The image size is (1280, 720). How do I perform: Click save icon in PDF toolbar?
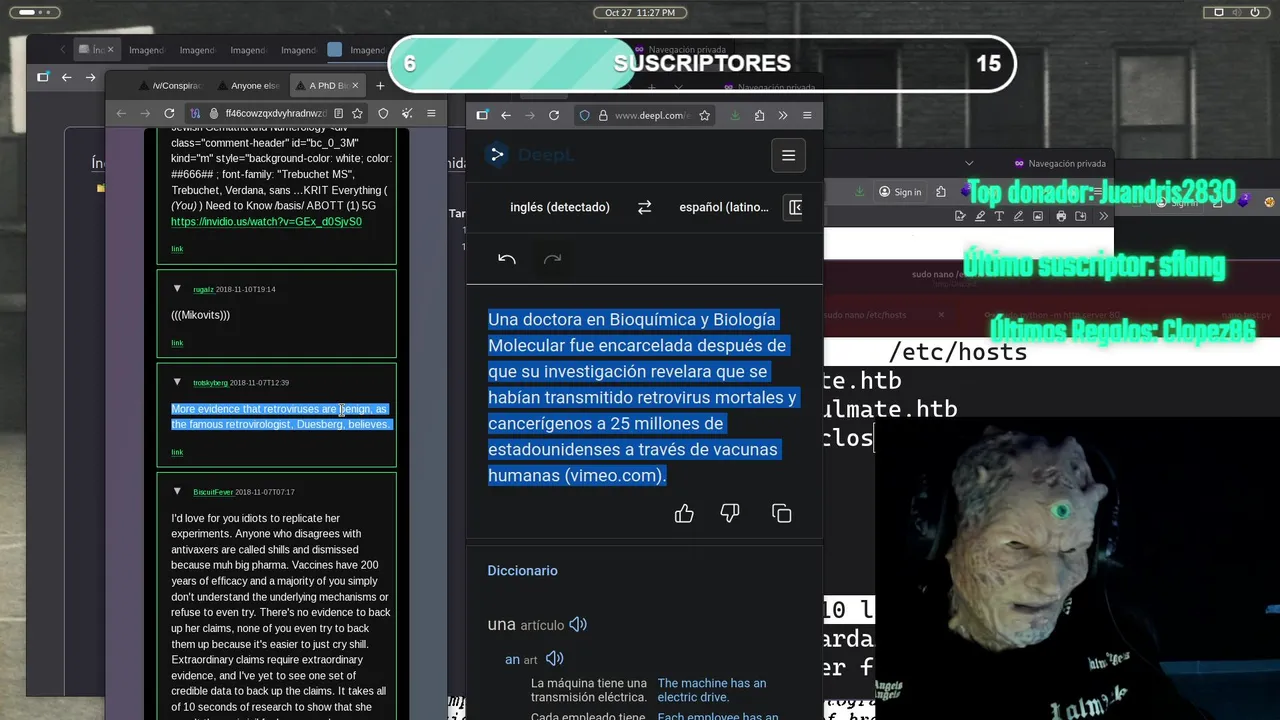click(x=1081, y=216)
